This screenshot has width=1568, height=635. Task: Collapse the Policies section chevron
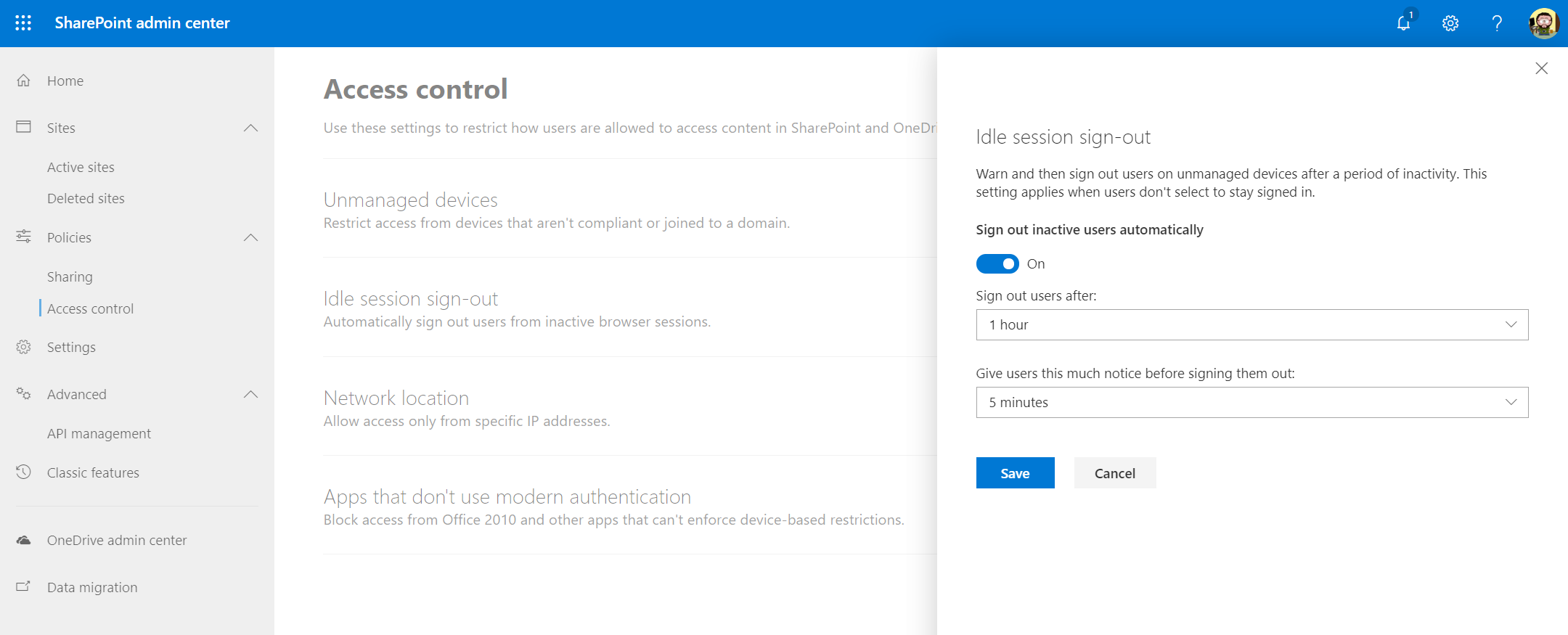[250, 238]
